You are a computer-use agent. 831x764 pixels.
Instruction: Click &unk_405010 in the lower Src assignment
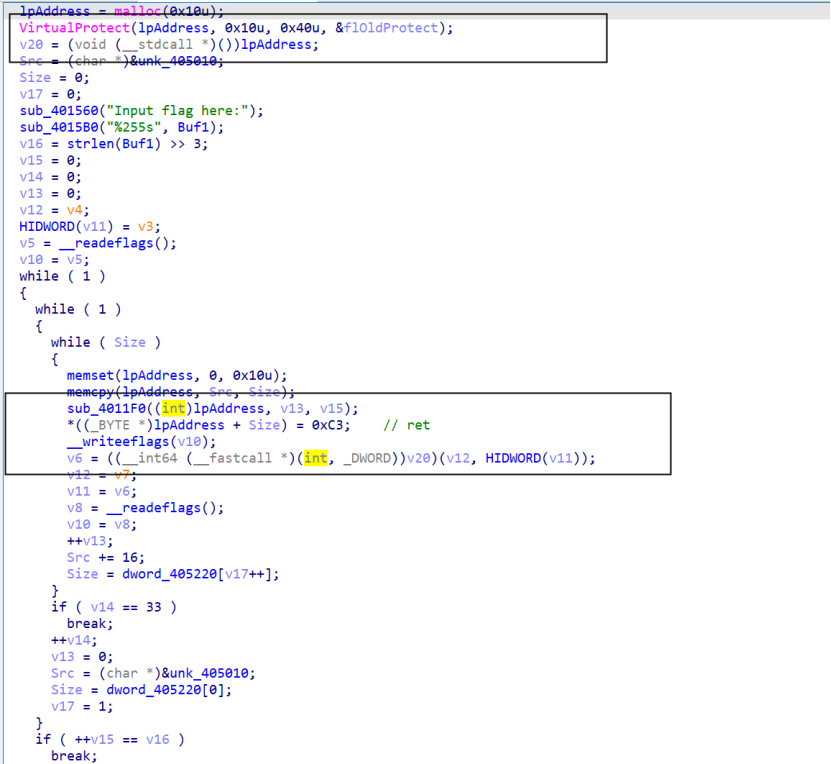[x=205, y=673]
